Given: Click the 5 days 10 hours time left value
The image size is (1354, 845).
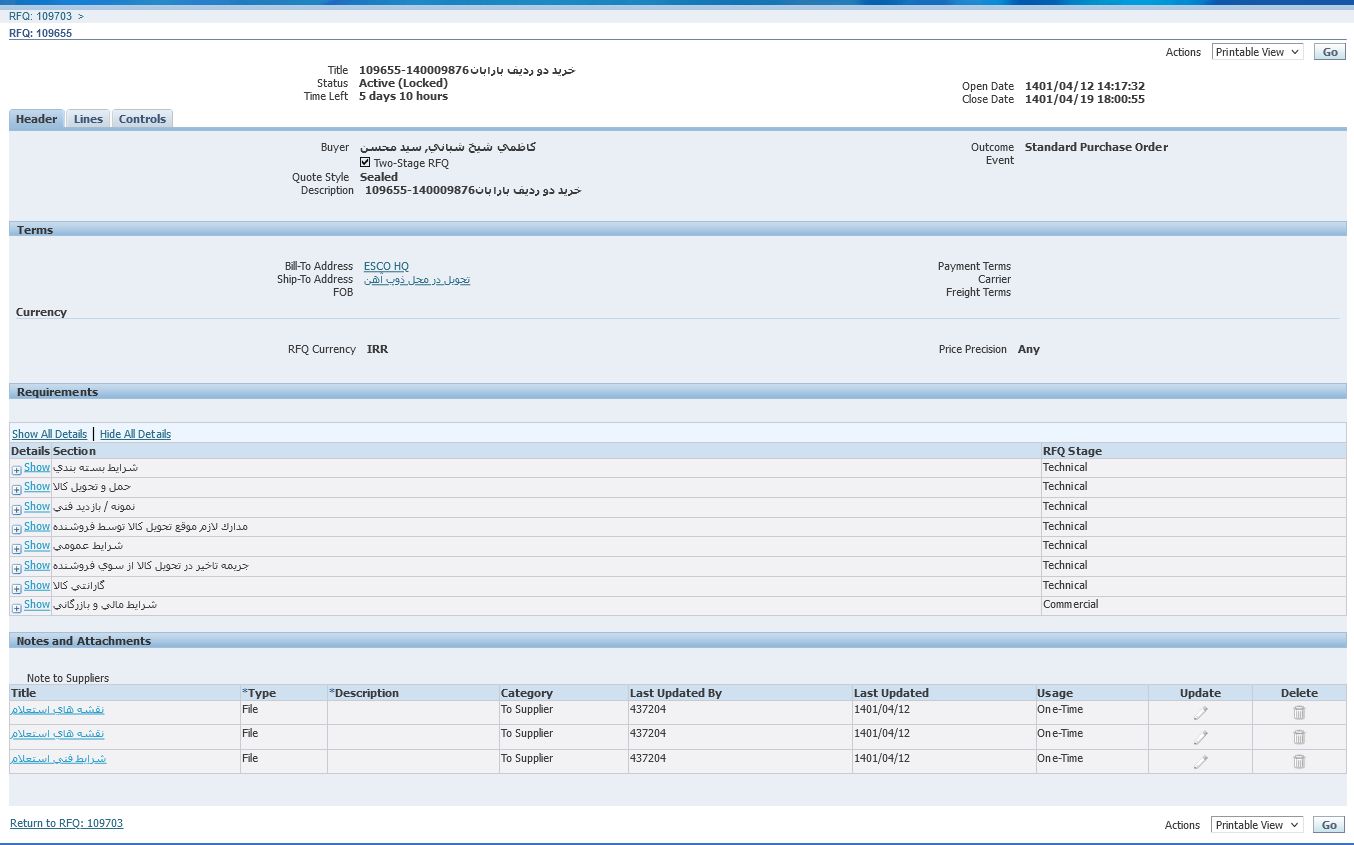Looking at the screenshot, I should (403, 96).
